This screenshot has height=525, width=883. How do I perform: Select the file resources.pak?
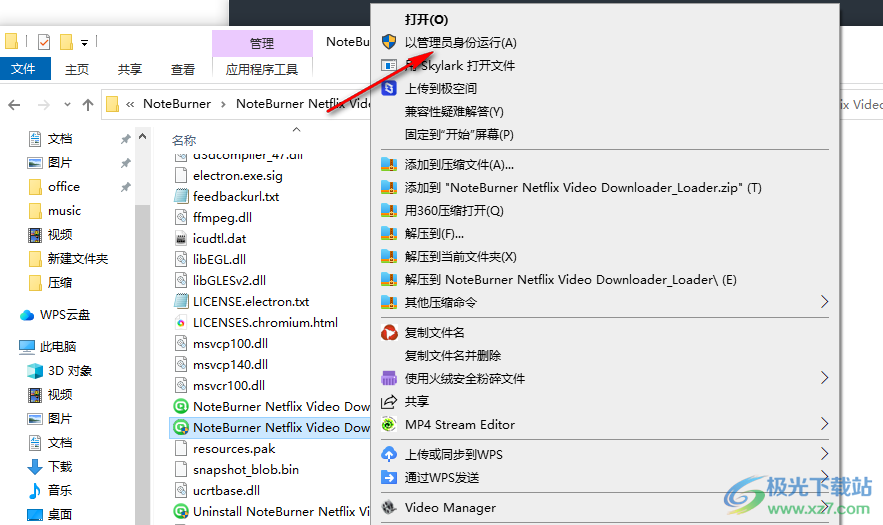coord(234,449)
